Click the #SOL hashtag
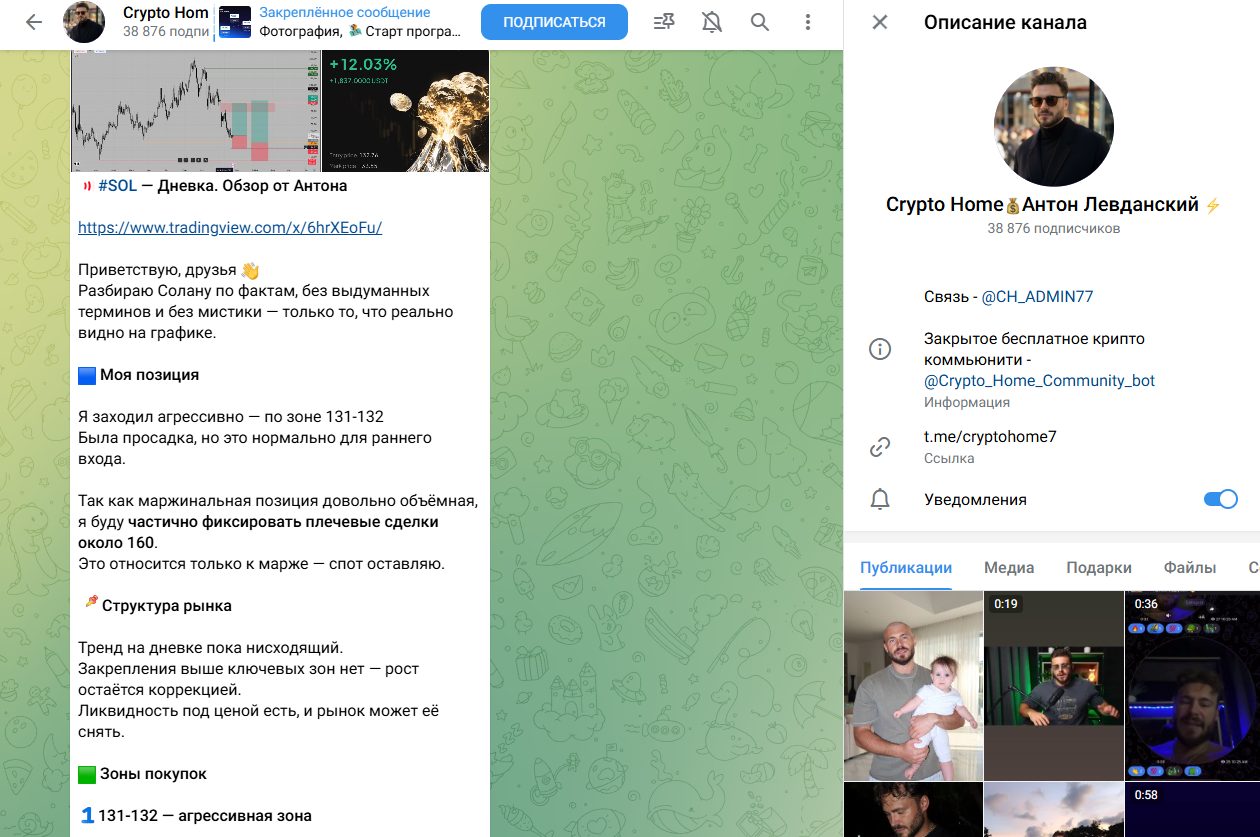The image size is (1260, 837). coord(117,185)
